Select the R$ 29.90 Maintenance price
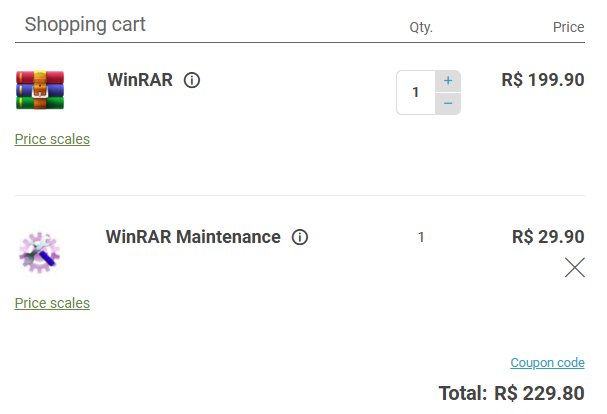Screen dimensions: 607x414 (x=548, y=237)
